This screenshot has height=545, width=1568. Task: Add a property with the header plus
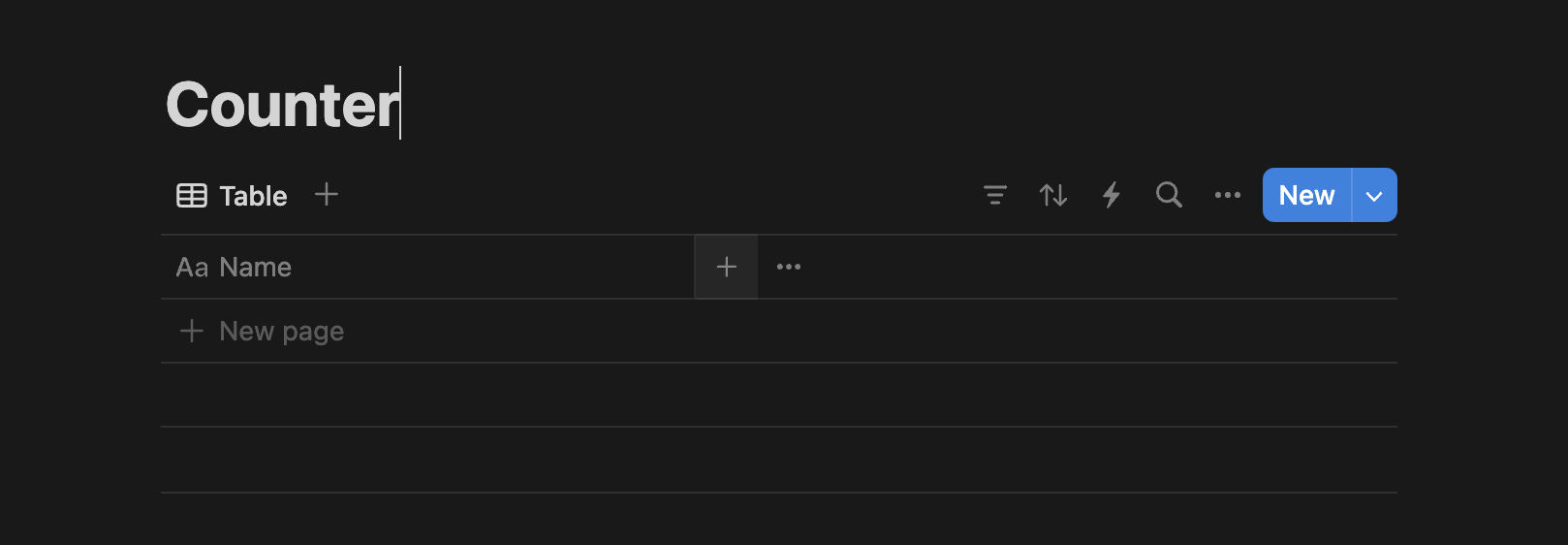[x=727, y=267]
